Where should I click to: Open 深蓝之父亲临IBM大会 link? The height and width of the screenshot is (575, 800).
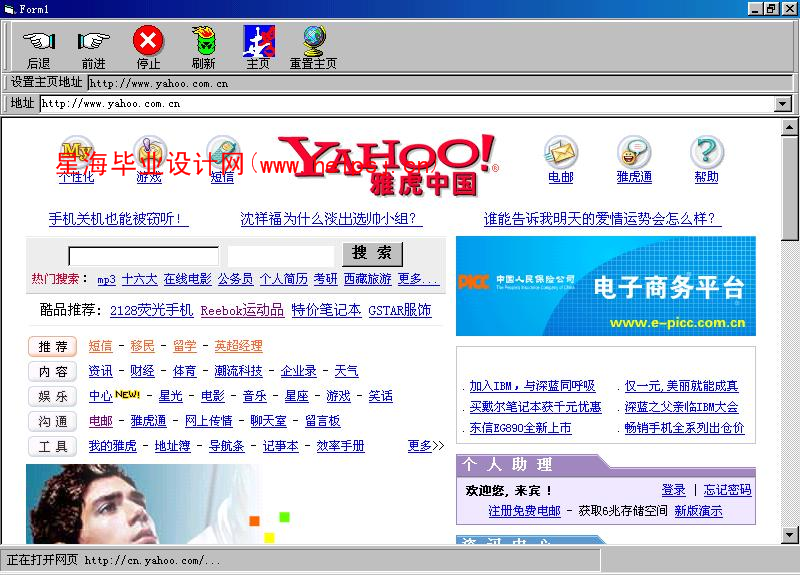tap(682, 407)
